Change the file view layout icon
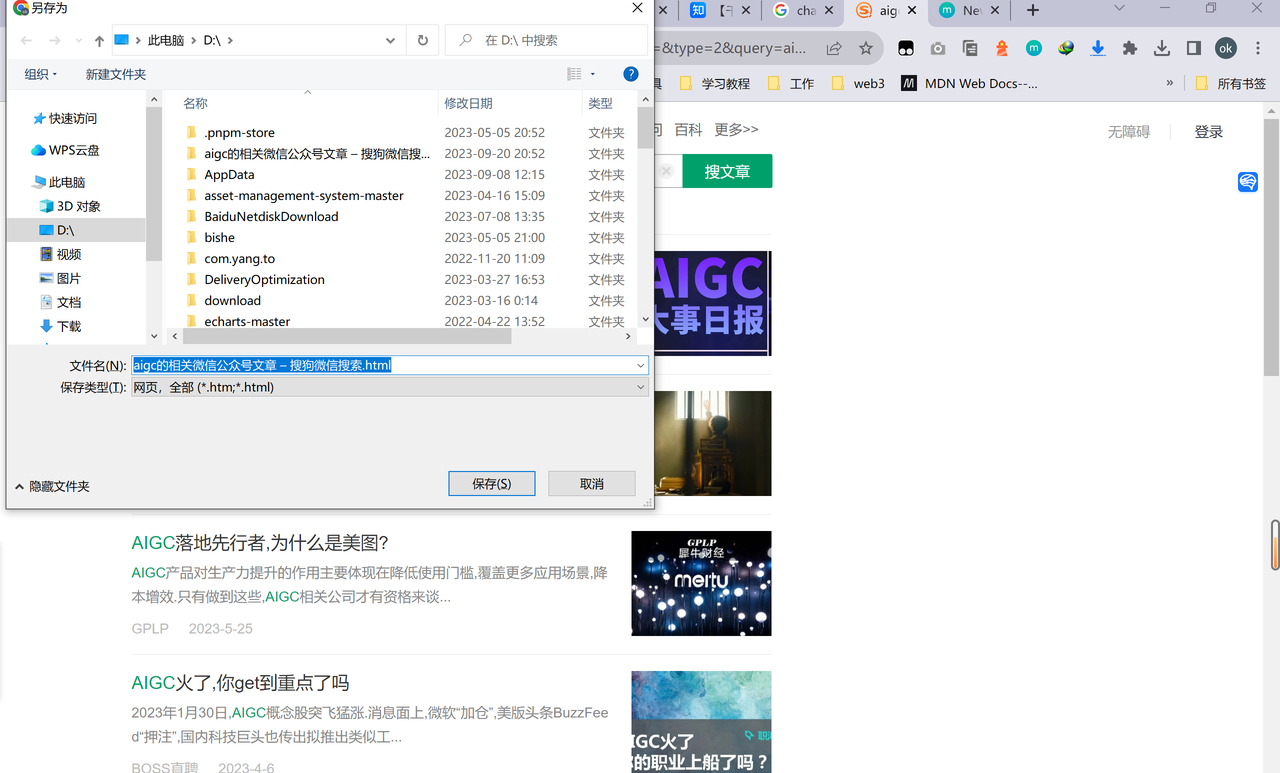 [574, 74]
